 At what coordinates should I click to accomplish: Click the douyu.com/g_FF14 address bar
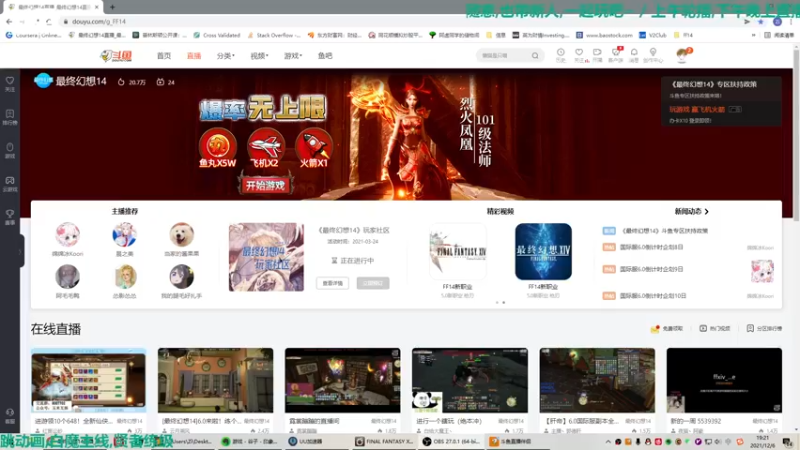398,21
